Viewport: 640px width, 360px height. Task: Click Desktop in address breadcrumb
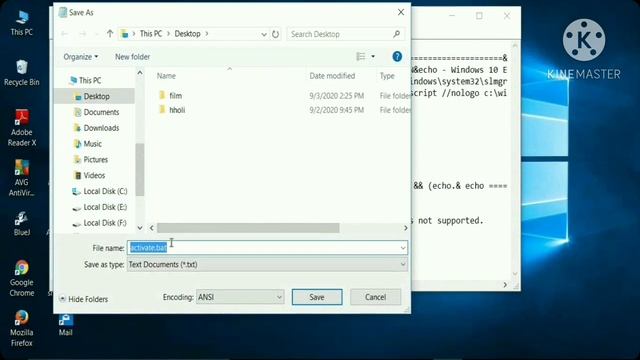(x=187, y=34)
